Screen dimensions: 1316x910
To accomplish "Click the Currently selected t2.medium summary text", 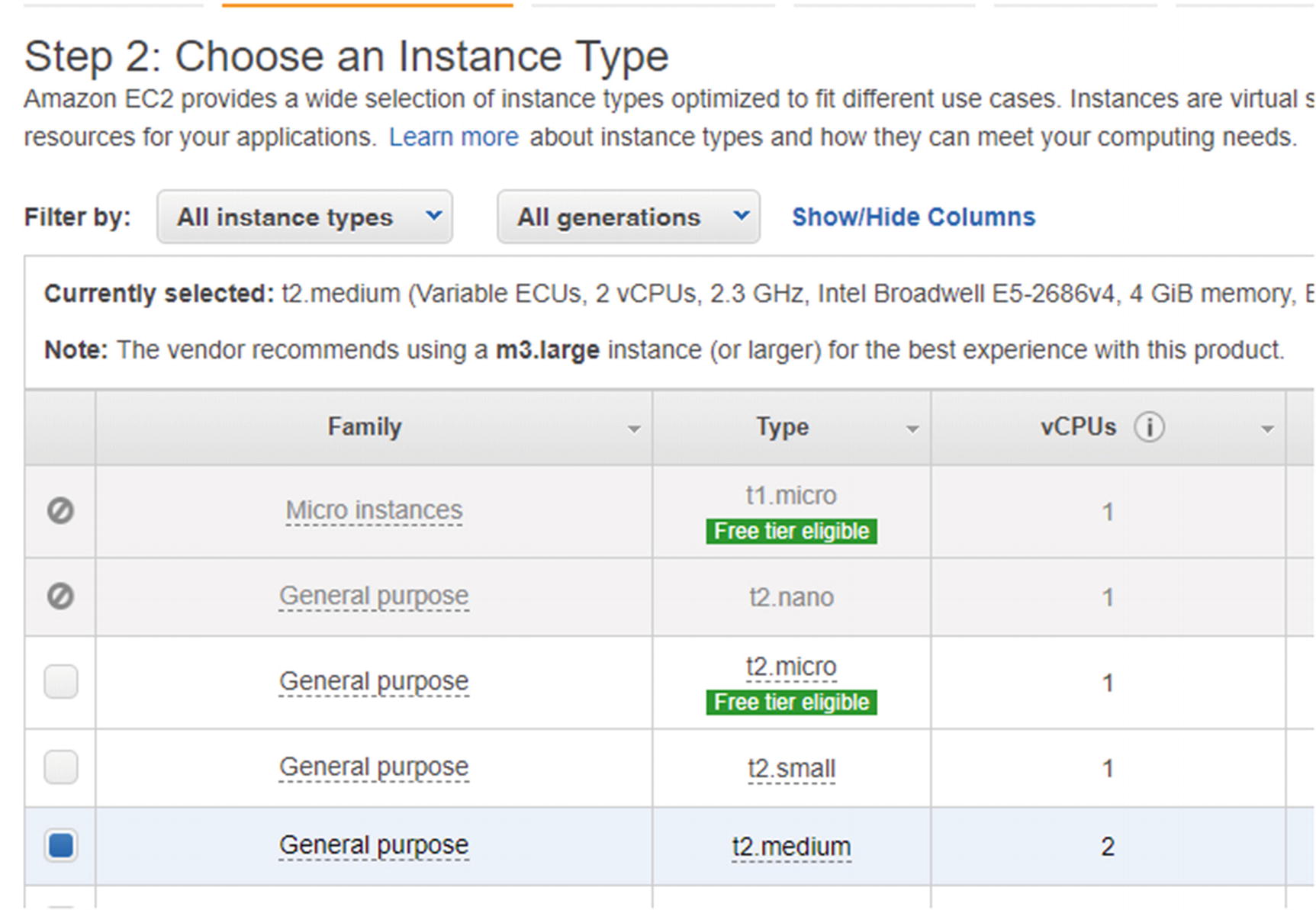I will 679,294.
